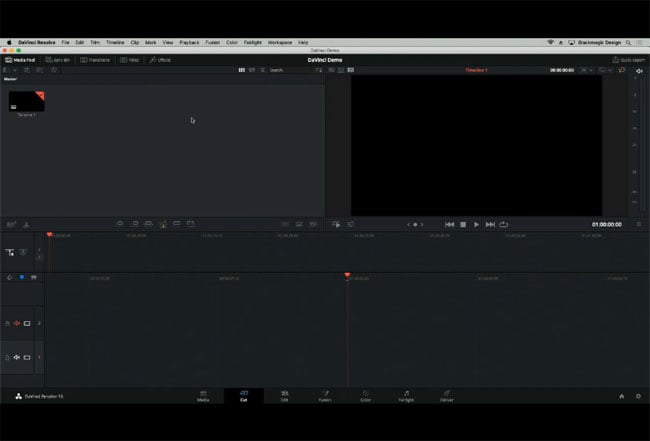650x441 pixels.
Task: Click the Quick Export button
Action: pos(628,60)
